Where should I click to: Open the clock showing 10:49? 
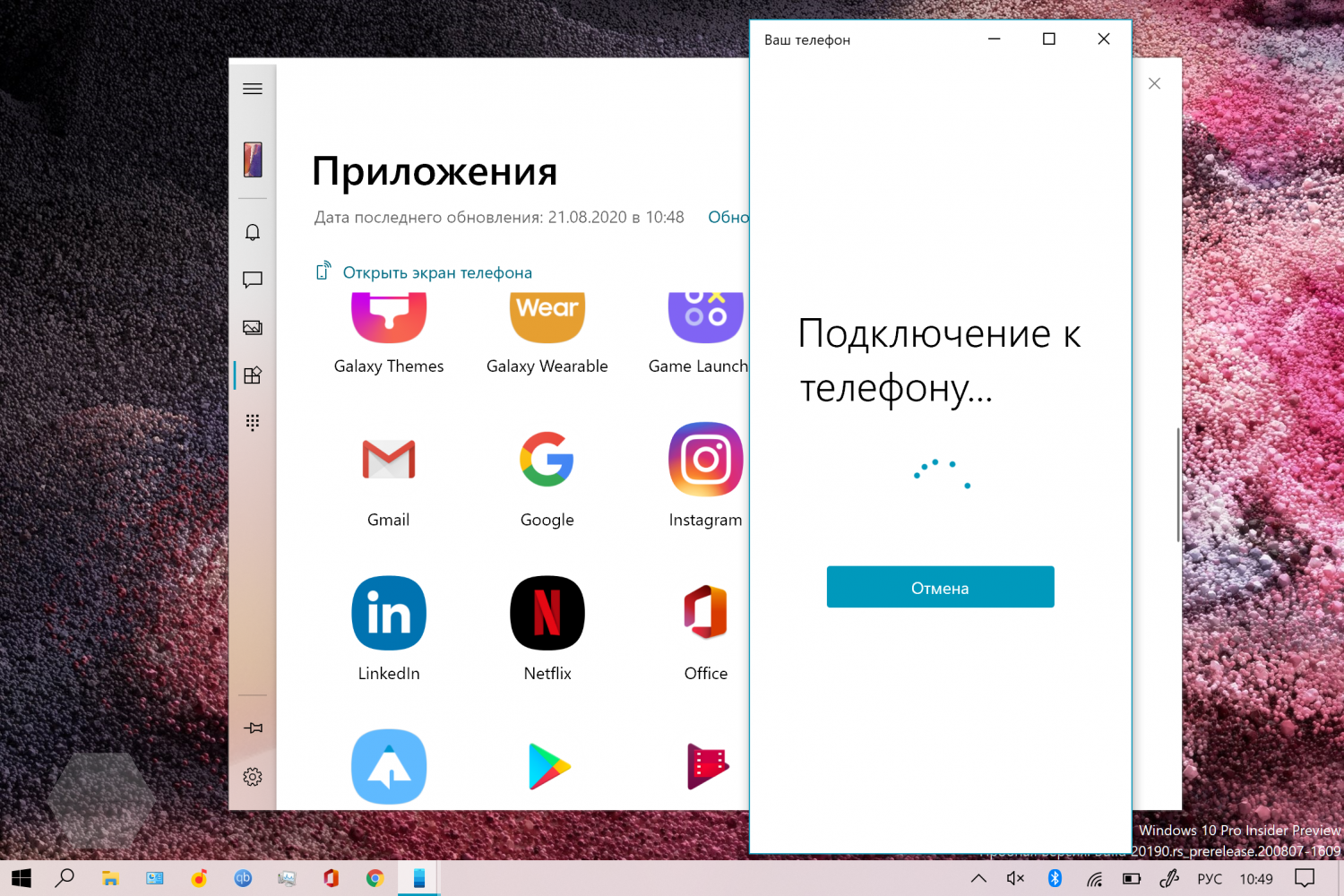(x=1256, y=879)
